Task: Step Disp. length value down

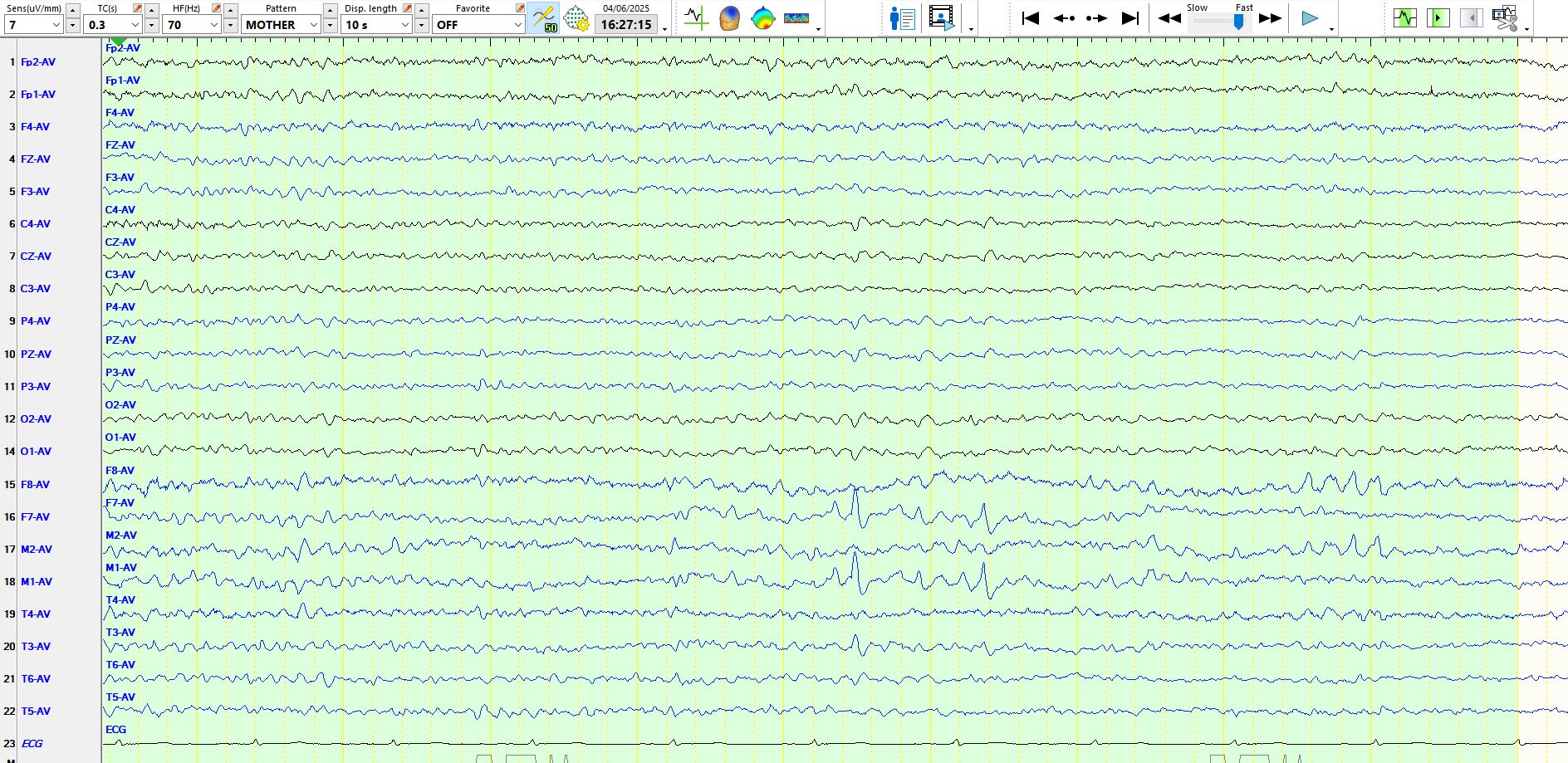Action: point(422,26)
